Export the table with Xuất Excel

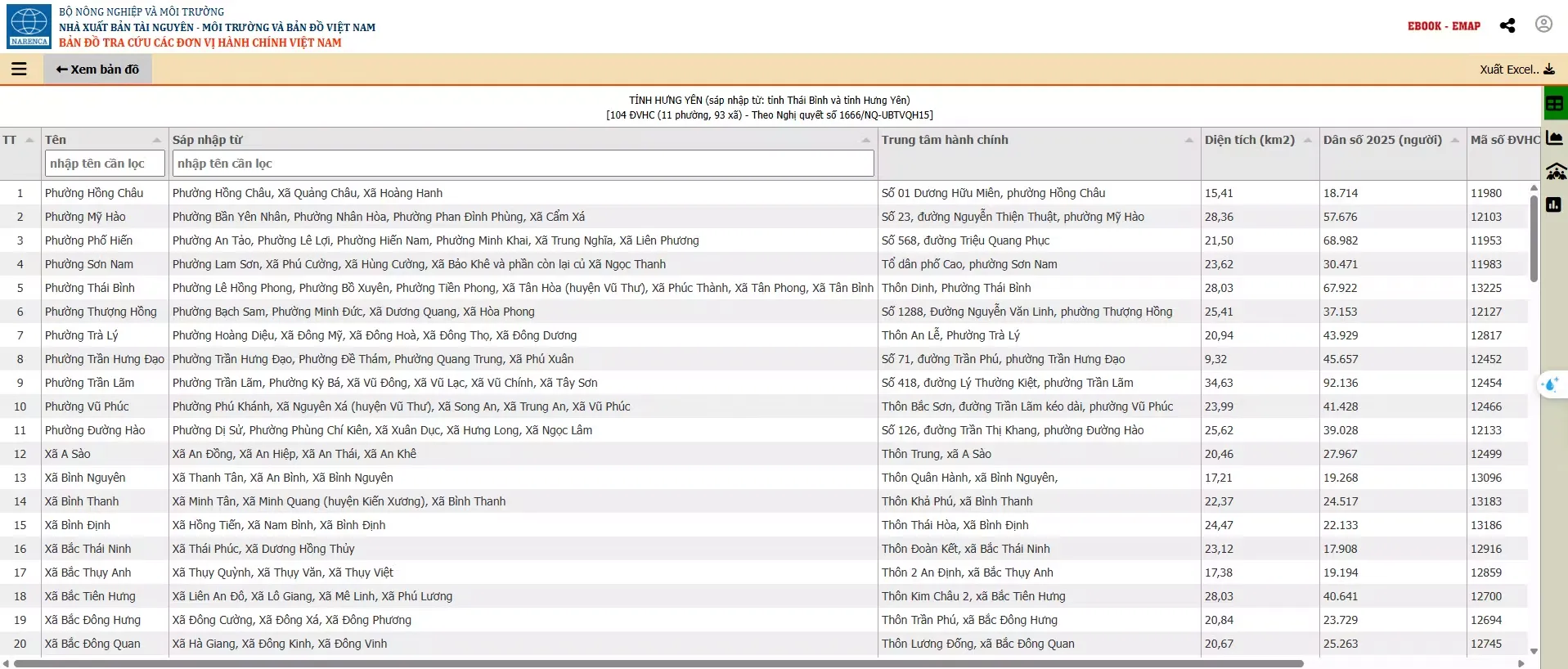[x=1517, y=70]
